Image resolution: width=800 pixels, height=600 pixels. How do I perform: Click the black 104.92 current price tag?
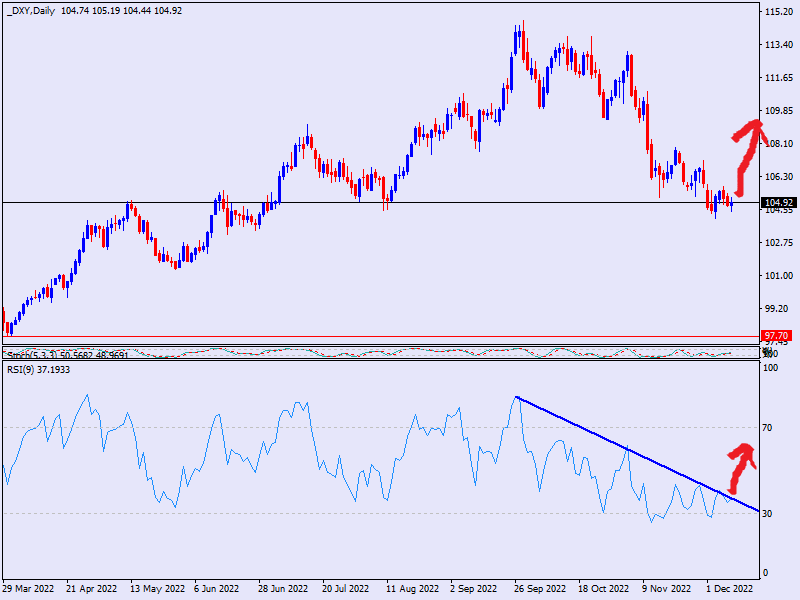point(779,203)
